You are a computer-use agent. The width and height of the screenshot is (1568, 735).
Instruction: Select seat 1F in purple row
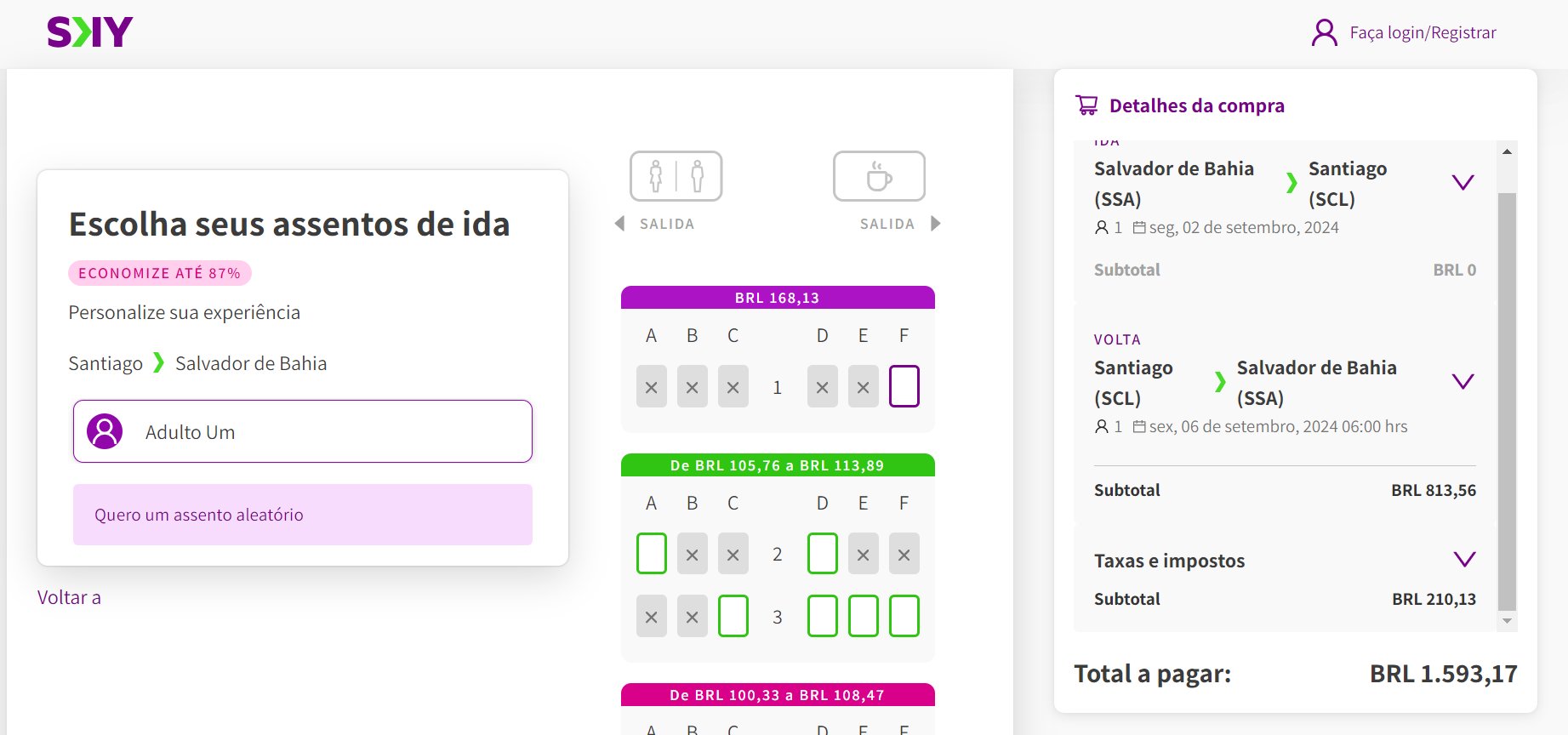click(904, 386)
